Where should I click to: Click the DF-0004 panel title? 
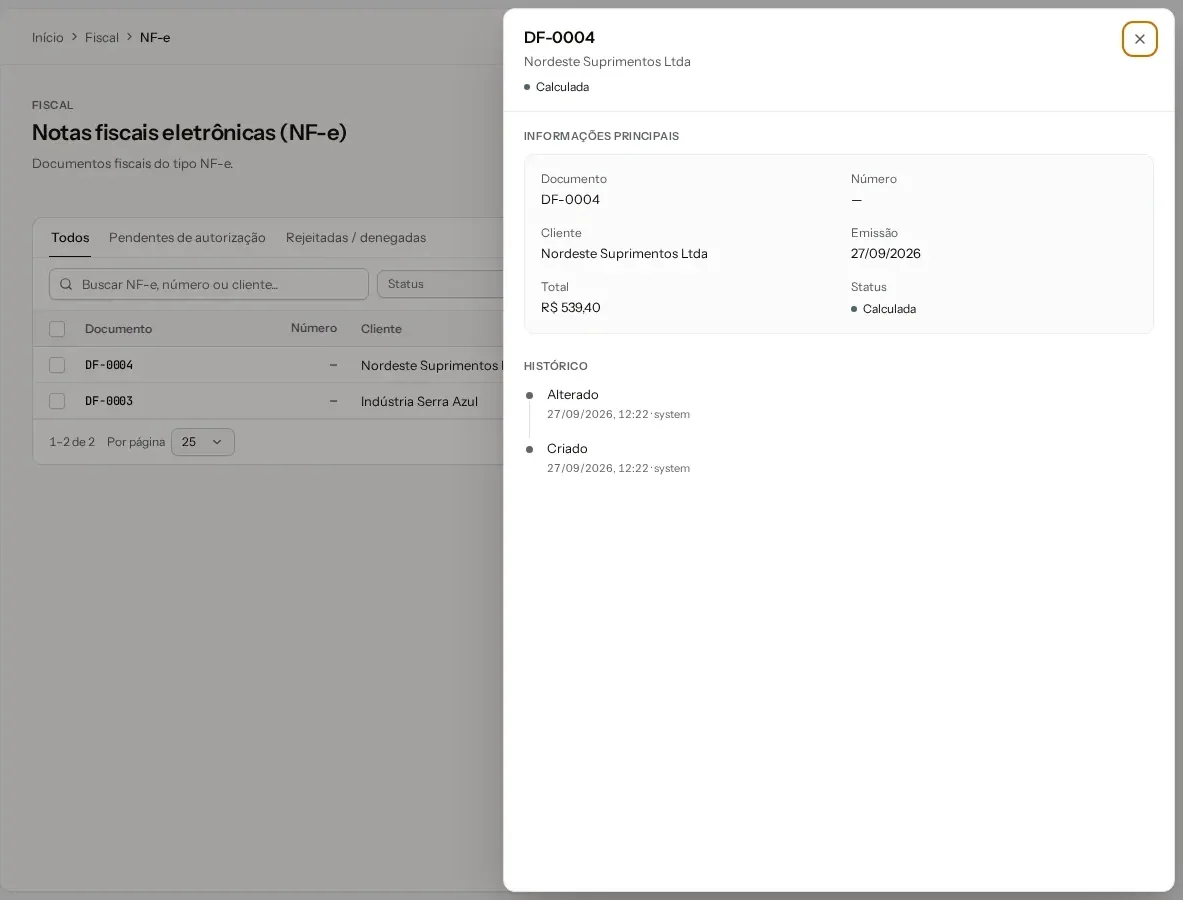[x=559, y=38]
